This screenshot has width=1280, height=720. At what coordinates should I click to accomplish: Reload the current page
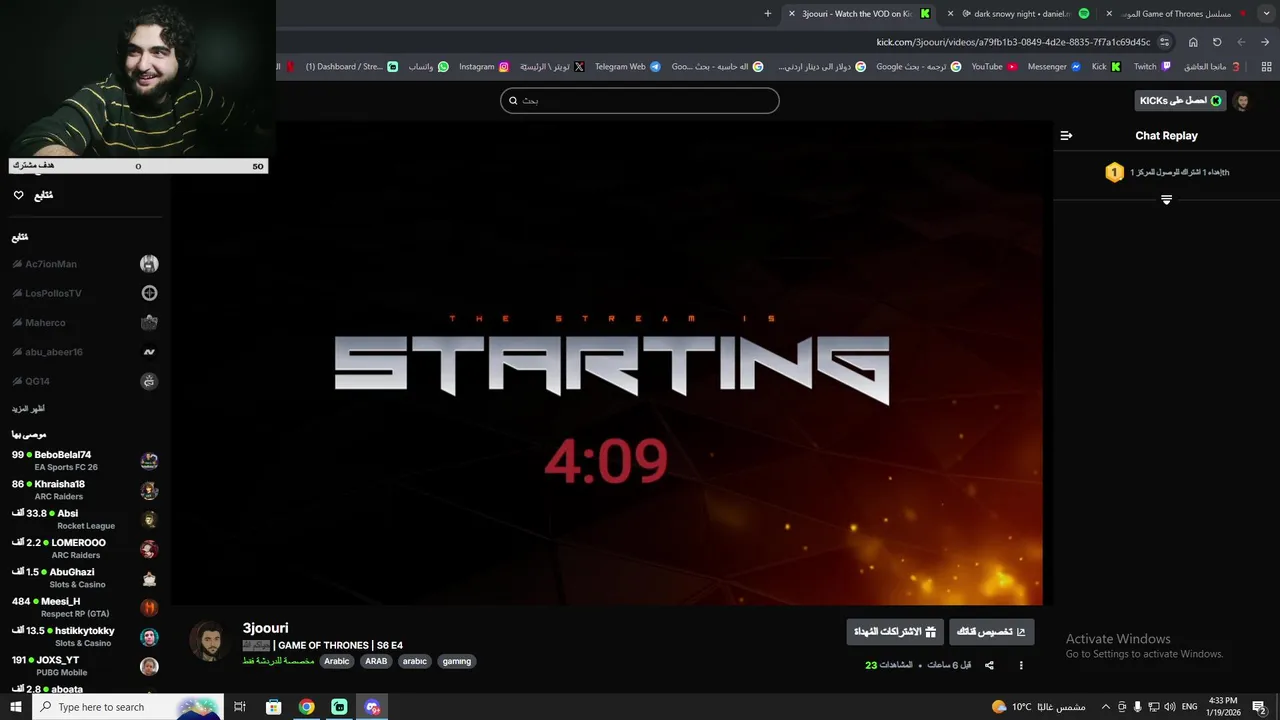1217,42
